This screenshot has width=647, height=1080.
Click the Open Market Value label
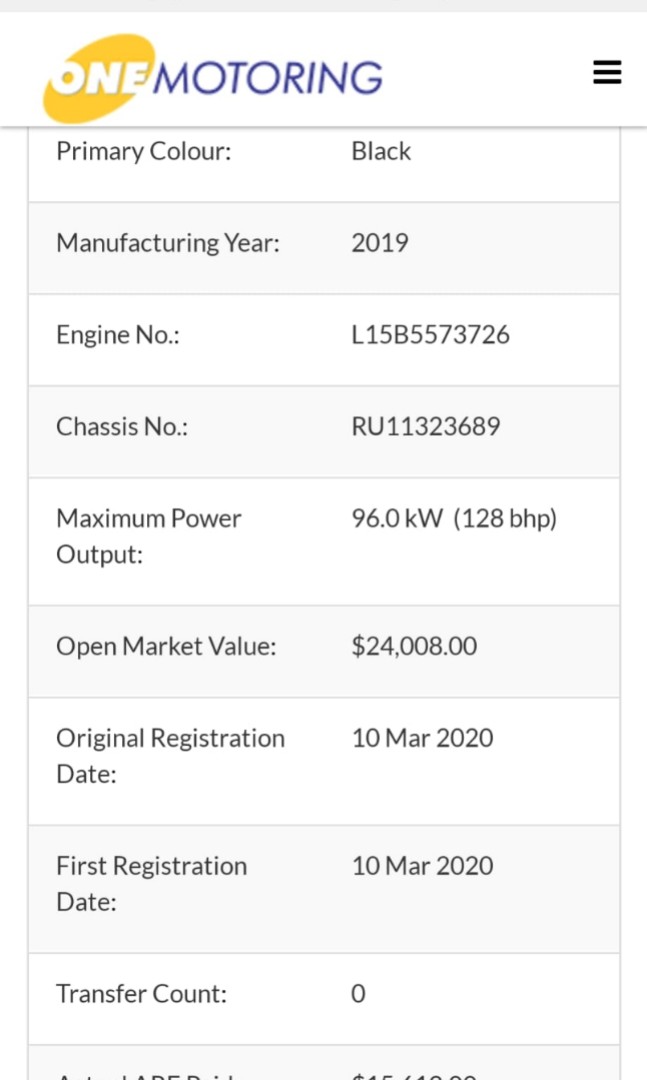(166, 647)
